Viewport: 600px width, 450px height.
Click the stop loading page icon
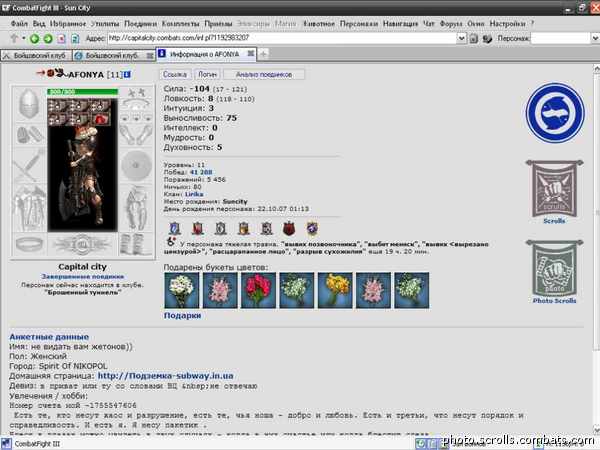point(61,38)
